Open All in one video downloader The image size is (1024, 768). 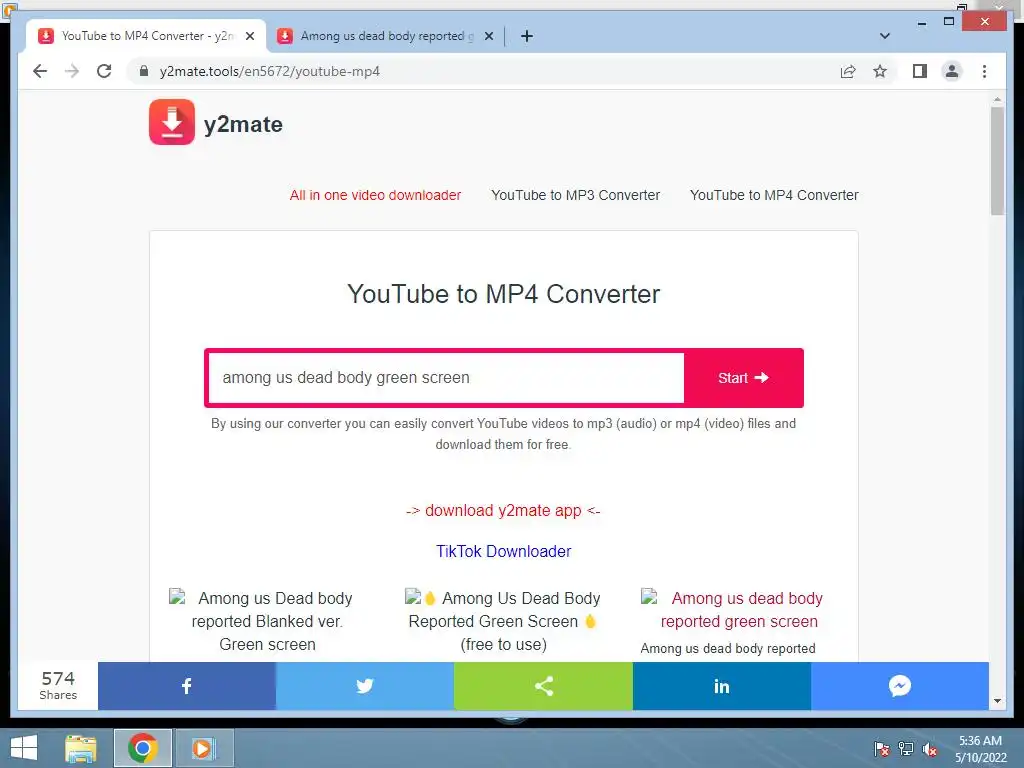click(376, 195)
